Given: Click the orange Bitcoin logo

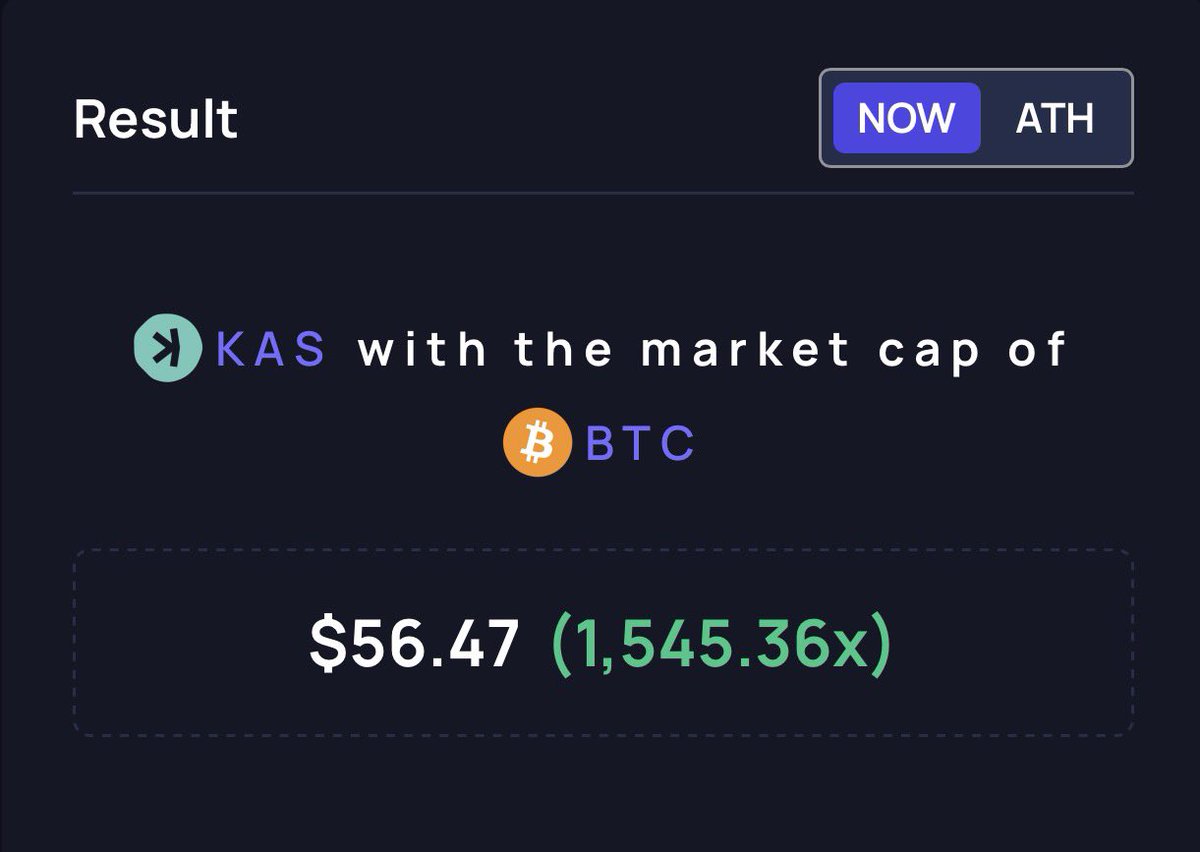Looking at the screenshot, I should point(537,442).
